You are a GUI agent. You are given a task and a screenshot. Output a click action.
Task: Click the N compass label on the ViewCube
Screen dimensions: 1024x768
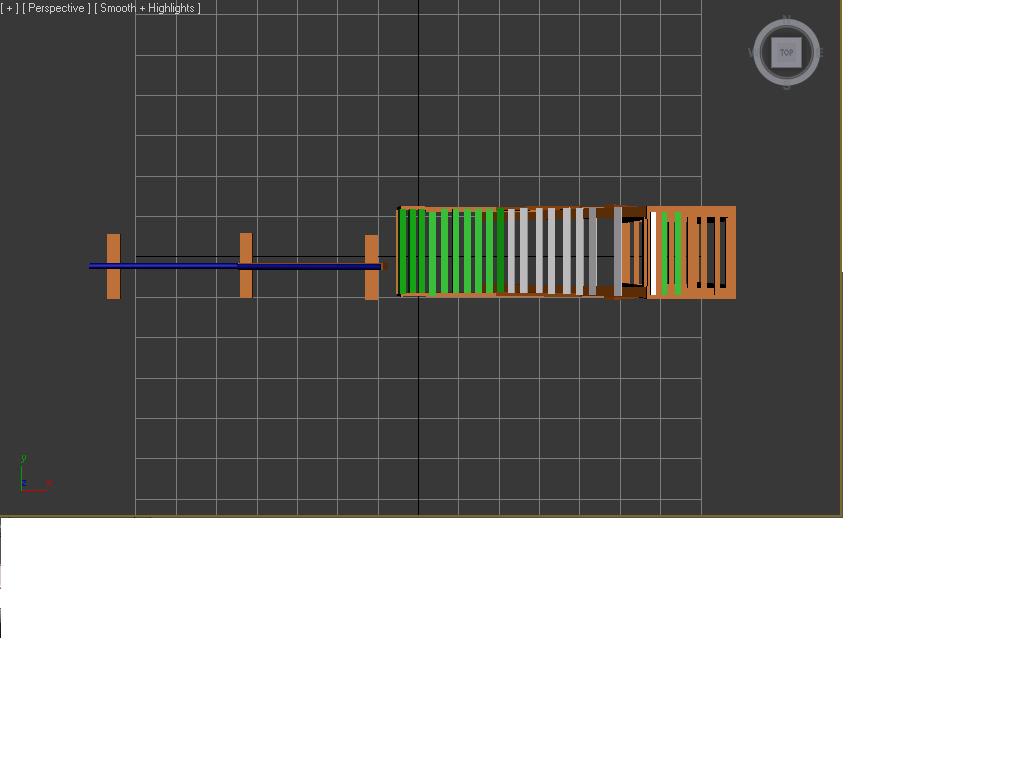click(786, 19)
